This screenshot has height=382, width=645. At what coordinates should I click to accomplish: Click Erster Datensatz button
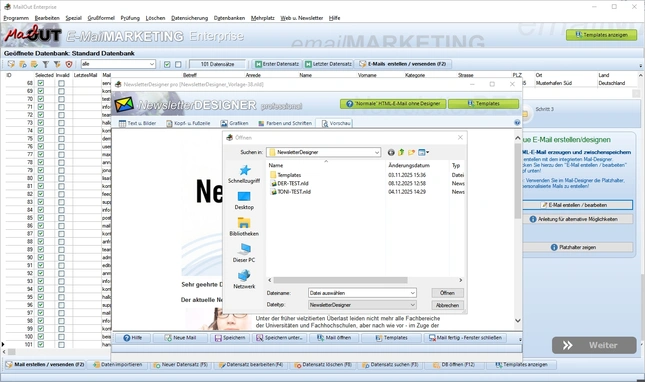click(x=277, y=64)
